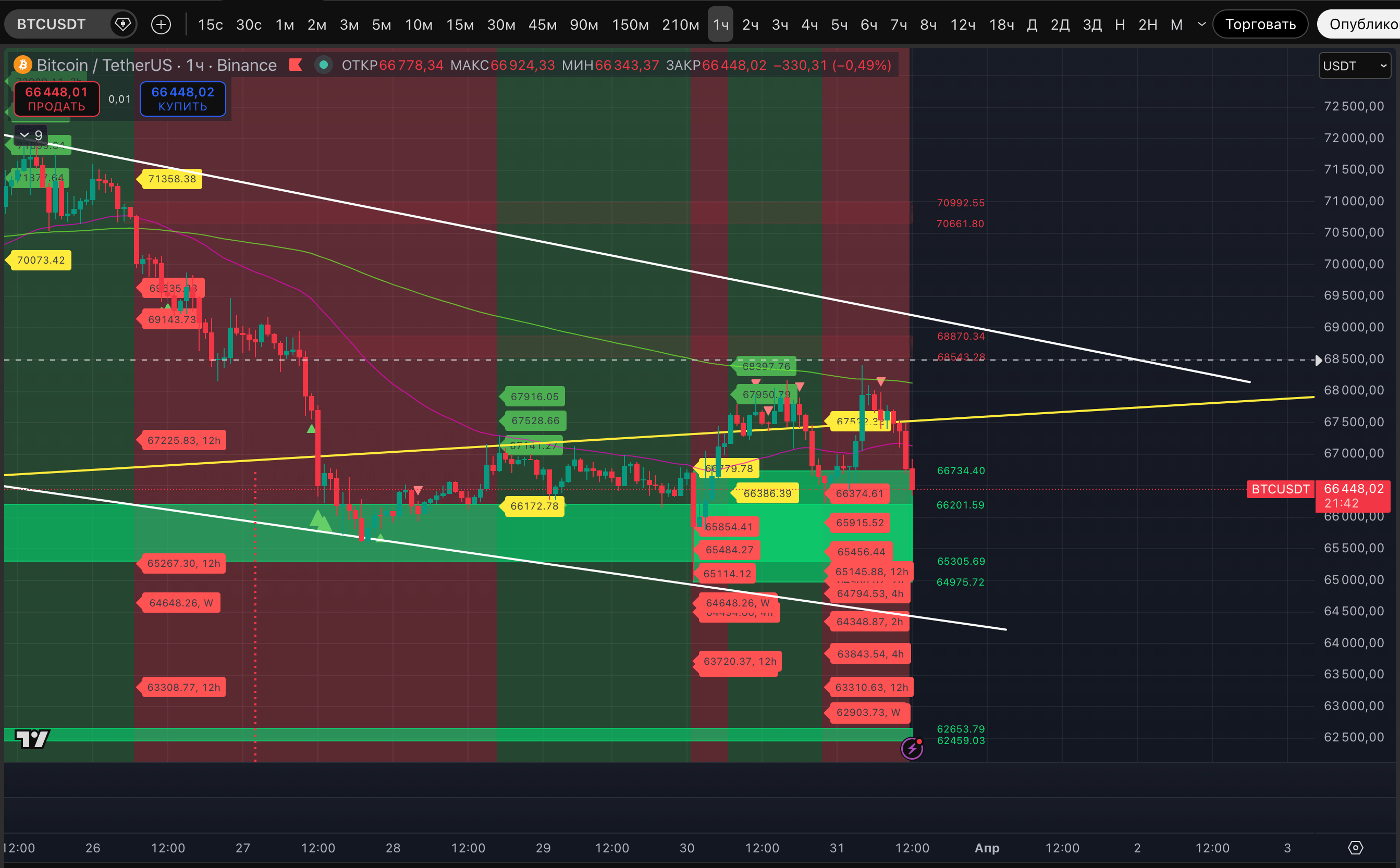Select the 15м timeframe
This screenshot has width=1400, height=868.
tap(459, 24)
